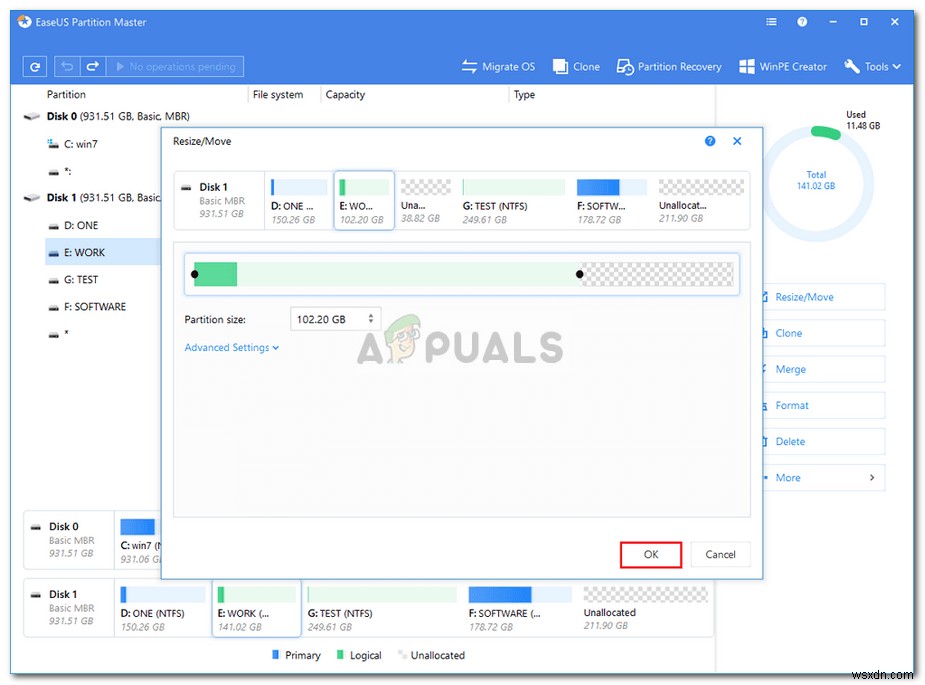The height and width of the screenshot is (685, 925).
Task: Select F: SOFTWARE in partition list
Action: click(x=95, y=307)
